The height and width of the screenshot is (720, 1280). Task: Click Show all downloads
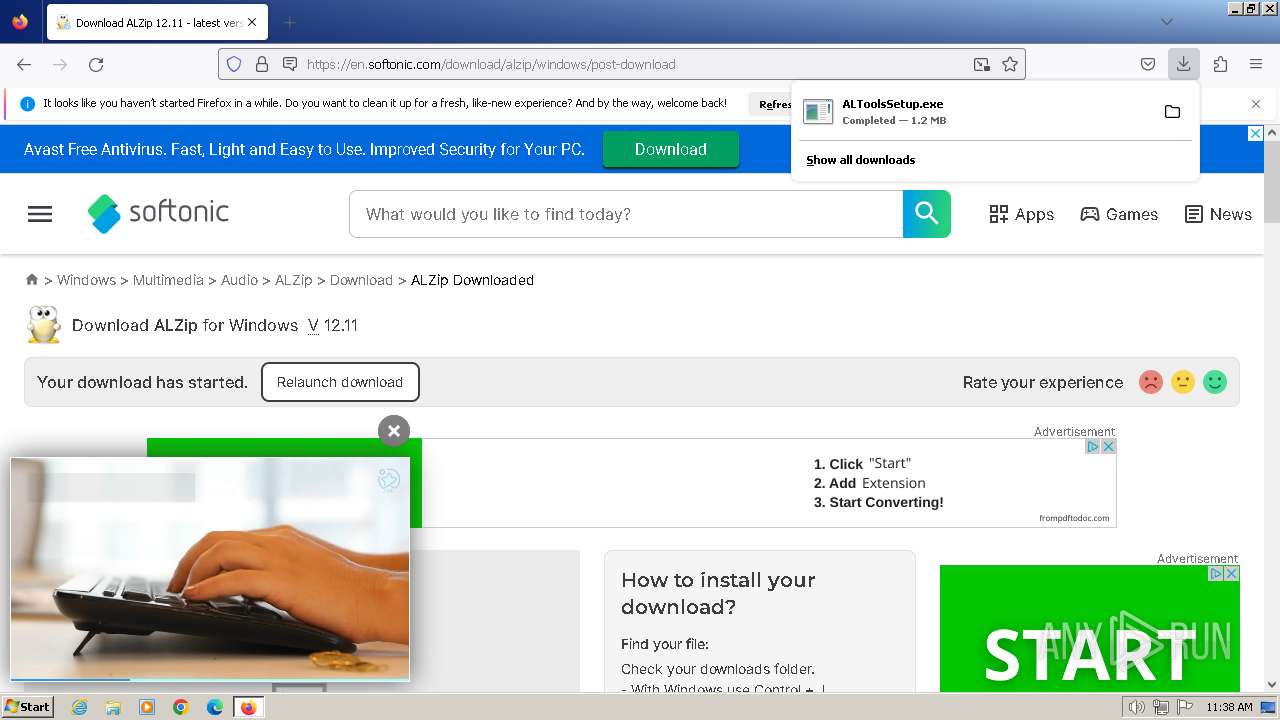pos(861,160)
